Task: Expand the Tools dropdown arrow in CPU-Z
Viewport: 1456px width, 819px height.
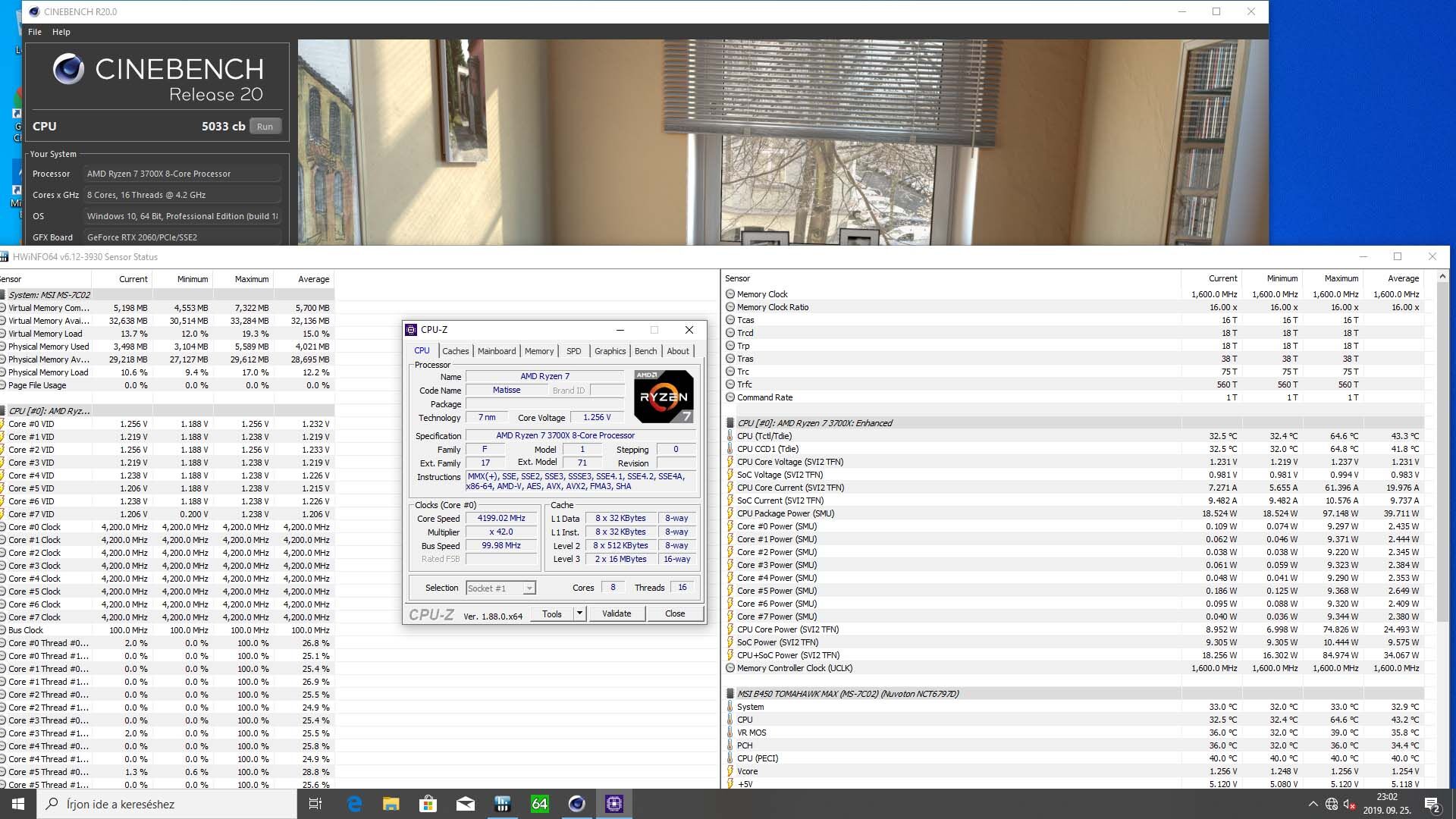Action: click(580, 613)
